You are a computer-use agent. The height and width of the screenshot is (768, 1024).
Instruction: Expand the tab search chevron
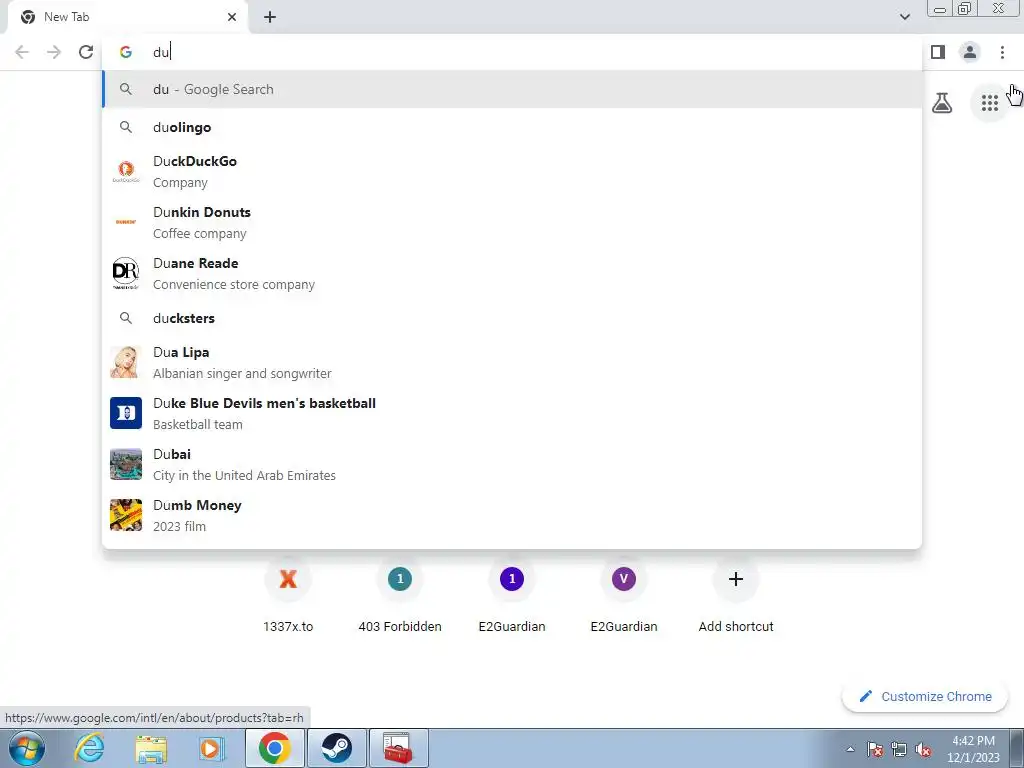(x=904, y=17)
